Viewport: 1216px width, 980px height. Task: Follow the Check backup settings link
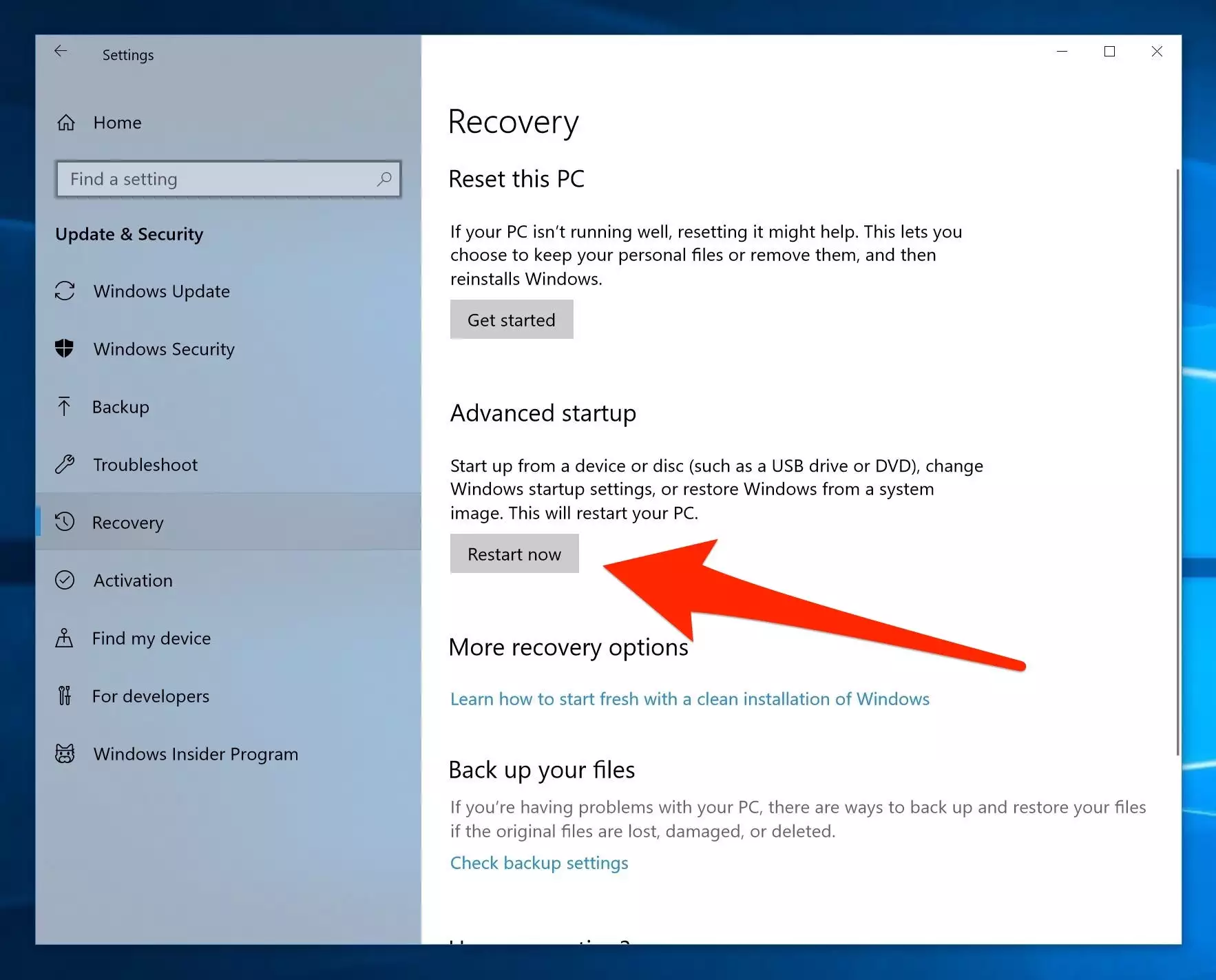click(x=538, y=863)
